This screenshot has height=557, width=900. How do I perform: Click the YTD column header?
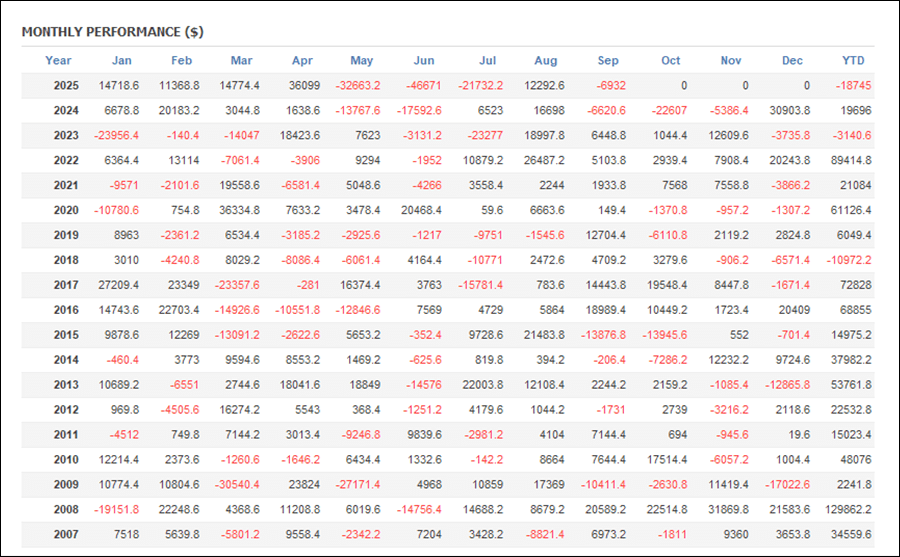(x=853, y=60)
